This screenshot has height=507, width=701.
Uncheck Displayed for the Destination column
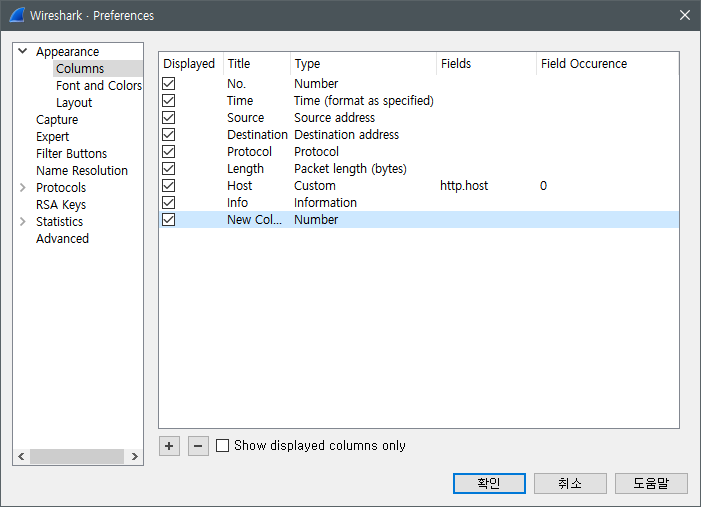click(169, 135)
